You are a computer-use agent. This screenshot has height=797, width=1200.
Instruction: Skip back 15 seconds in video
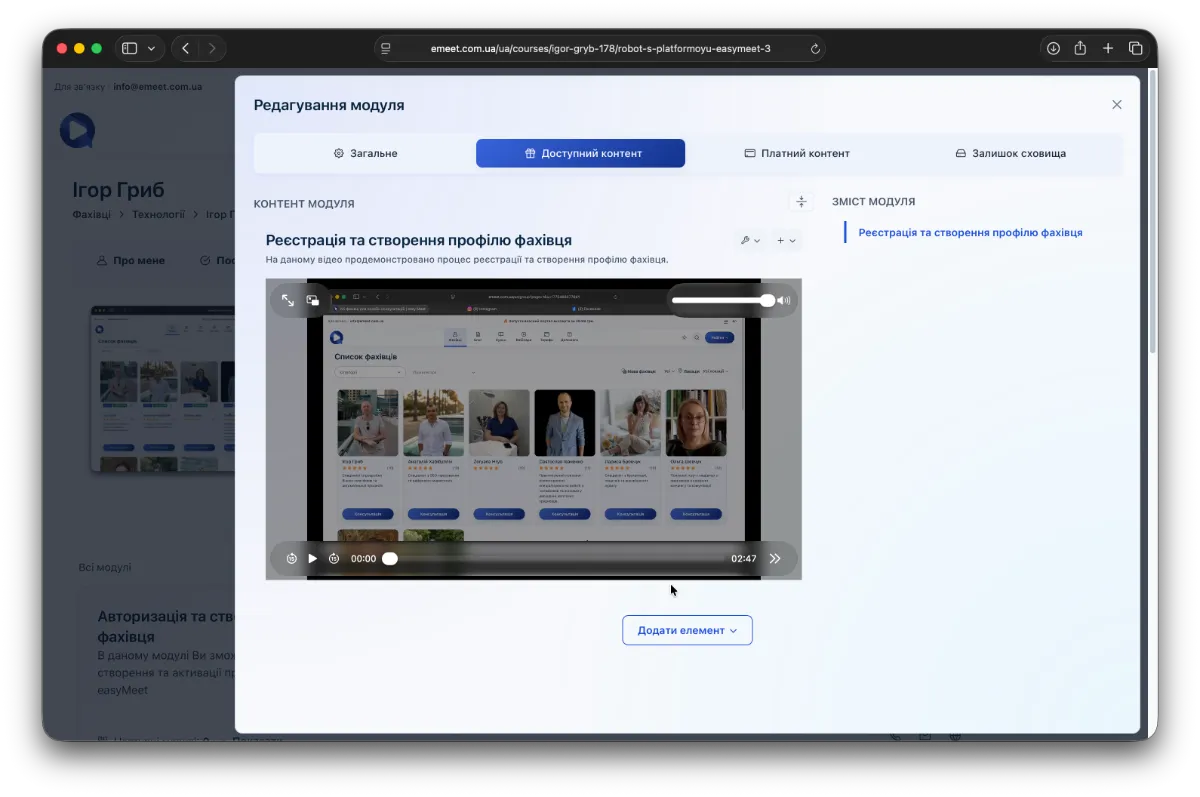tap(291, 559)
